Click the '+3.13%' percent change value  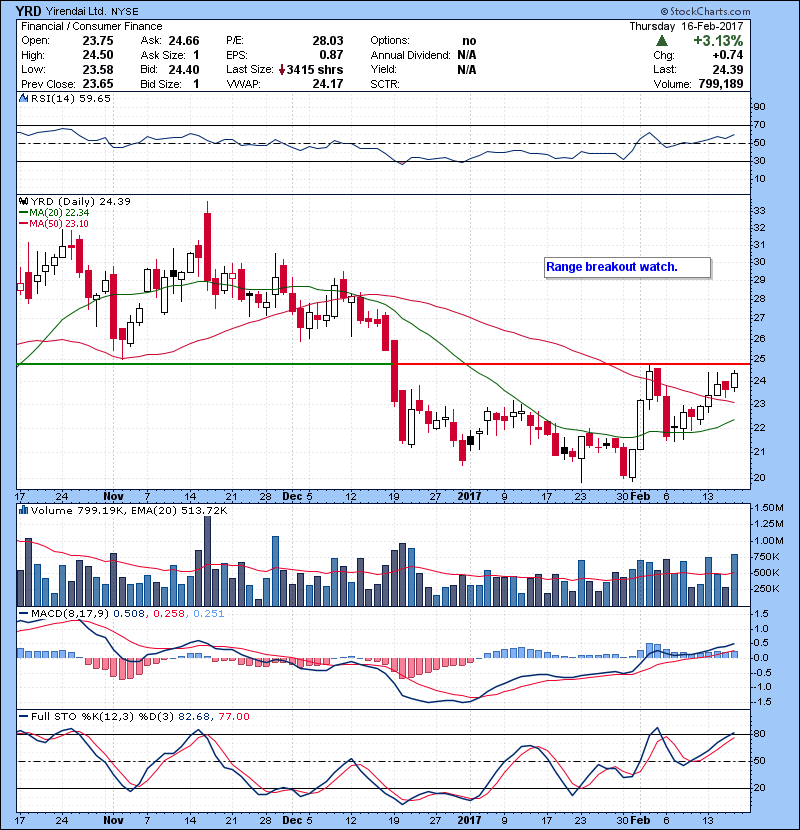718,41
